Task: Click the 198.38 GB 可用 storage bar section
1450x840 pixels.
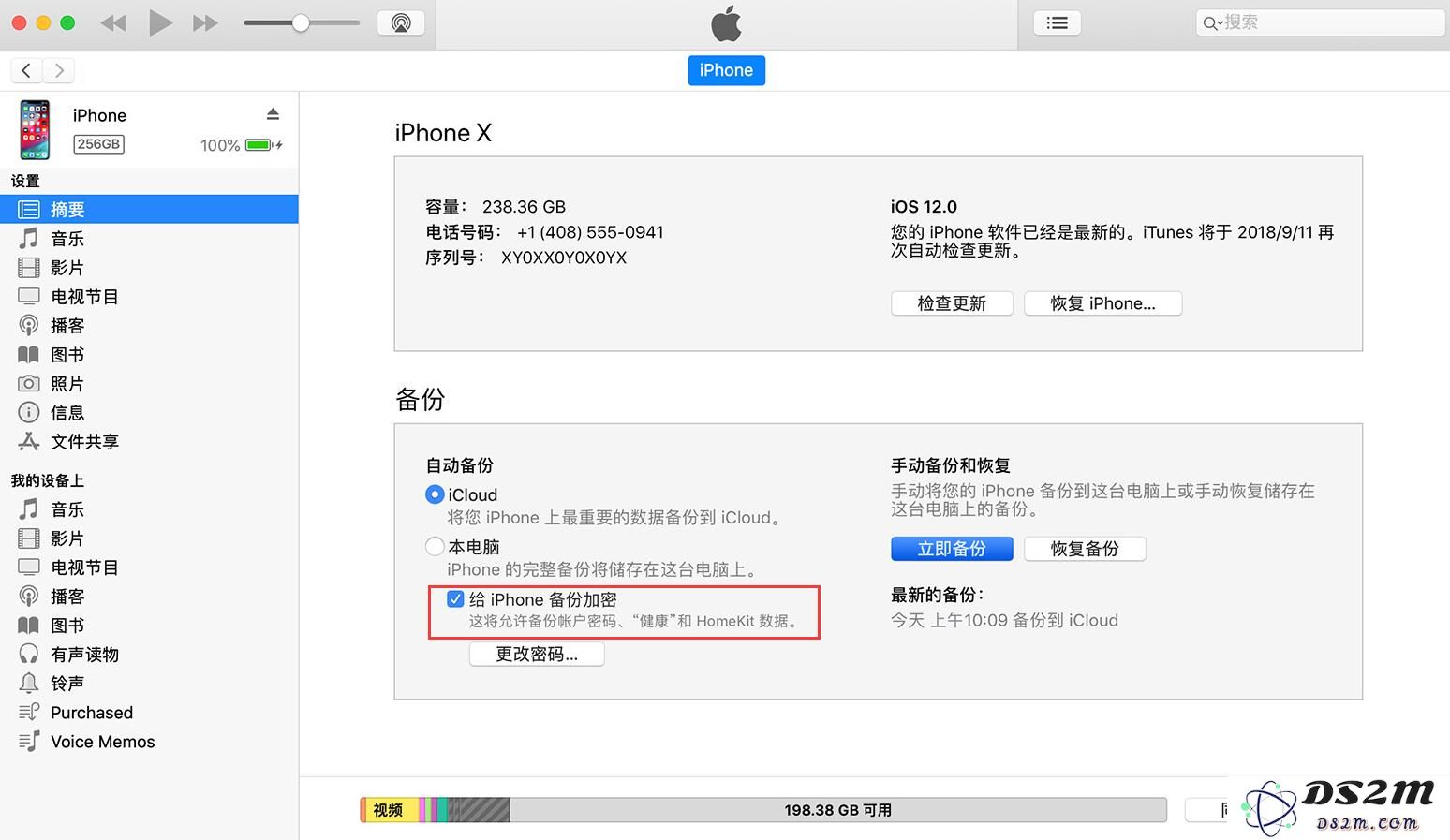Action: (837, 810)
